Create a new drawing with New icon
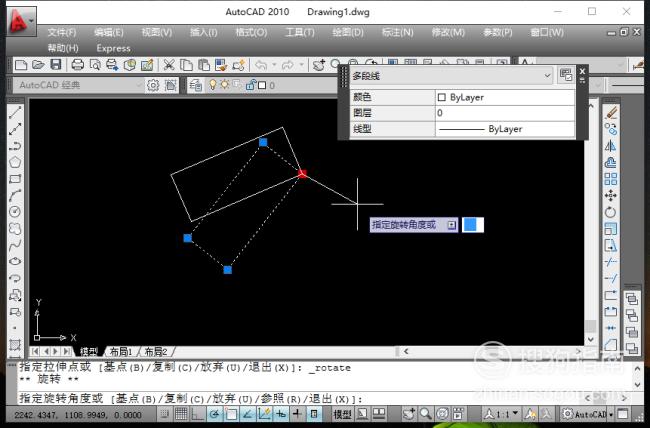Viewport: 650px width, 428px height. coord(21,65)
